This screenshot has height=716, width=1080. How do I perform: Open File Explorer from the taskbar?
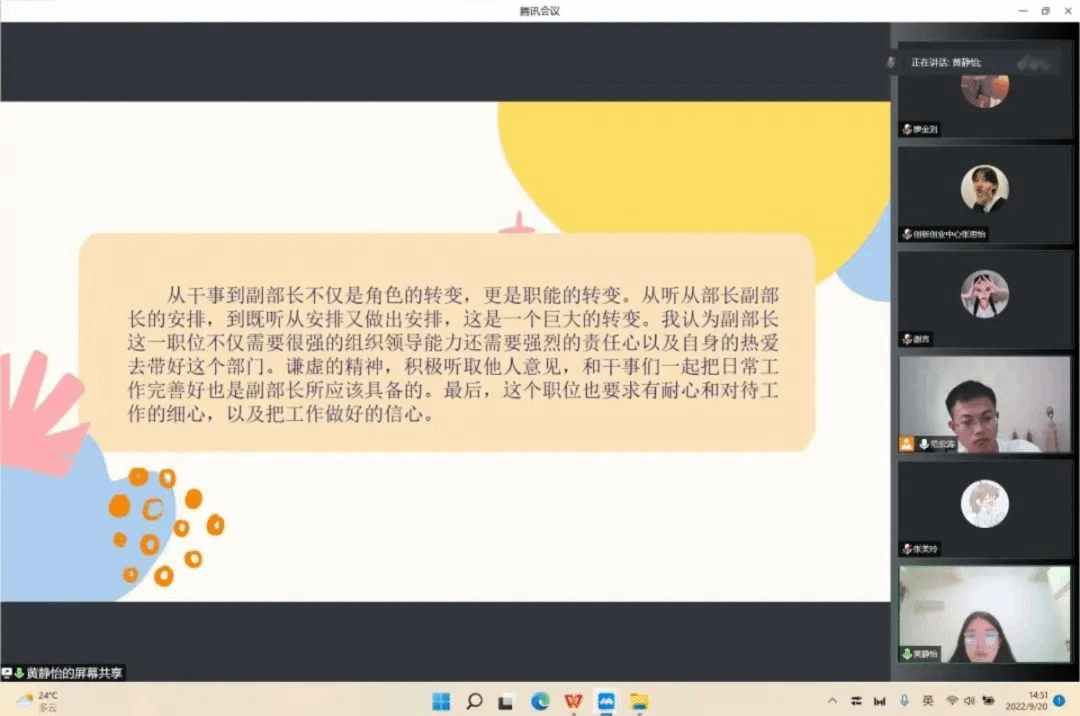pos(639,701)
